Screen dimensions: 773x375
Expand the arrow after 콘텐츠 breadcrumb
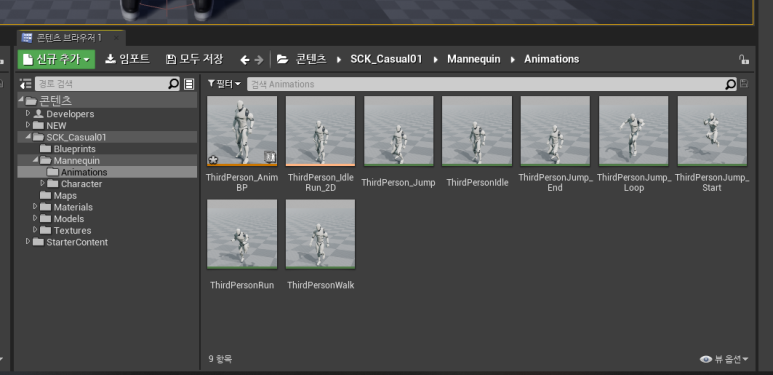point(339,60)
